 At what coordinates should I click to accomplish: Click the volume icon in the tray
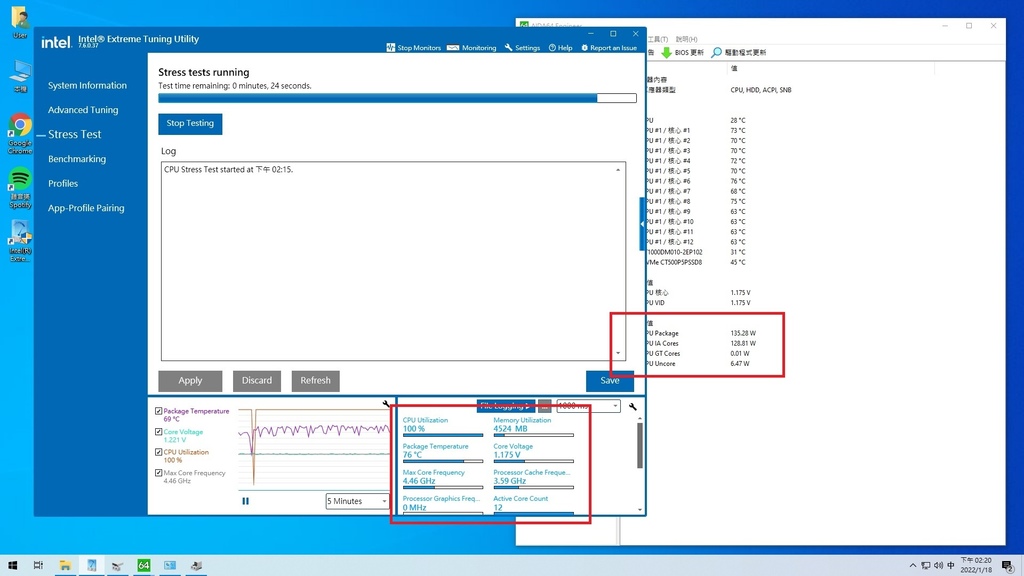(938, 565)
